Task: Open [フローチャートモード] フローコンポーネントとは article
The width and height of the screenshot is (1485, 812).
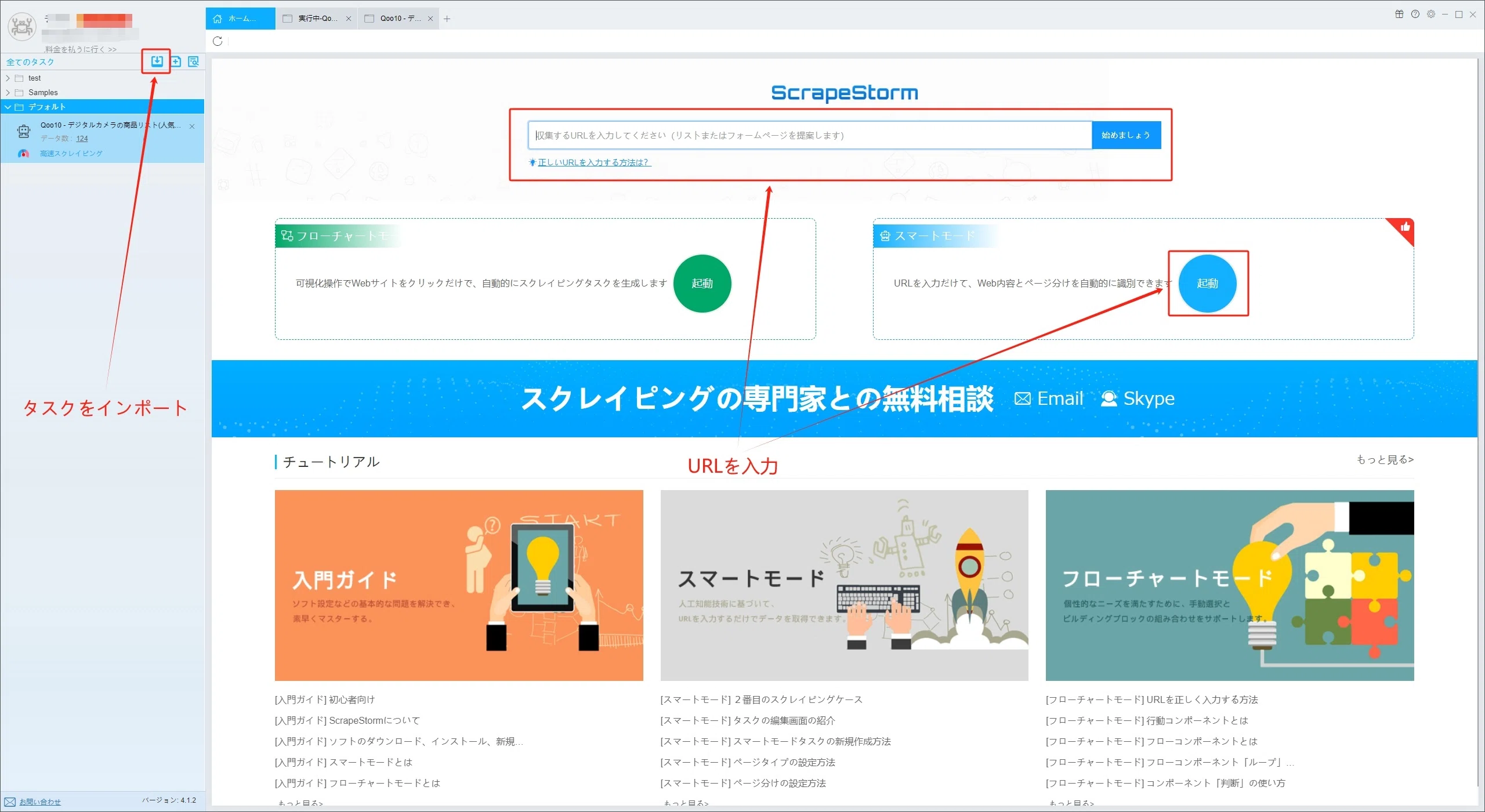Action: coord(1152,741)
